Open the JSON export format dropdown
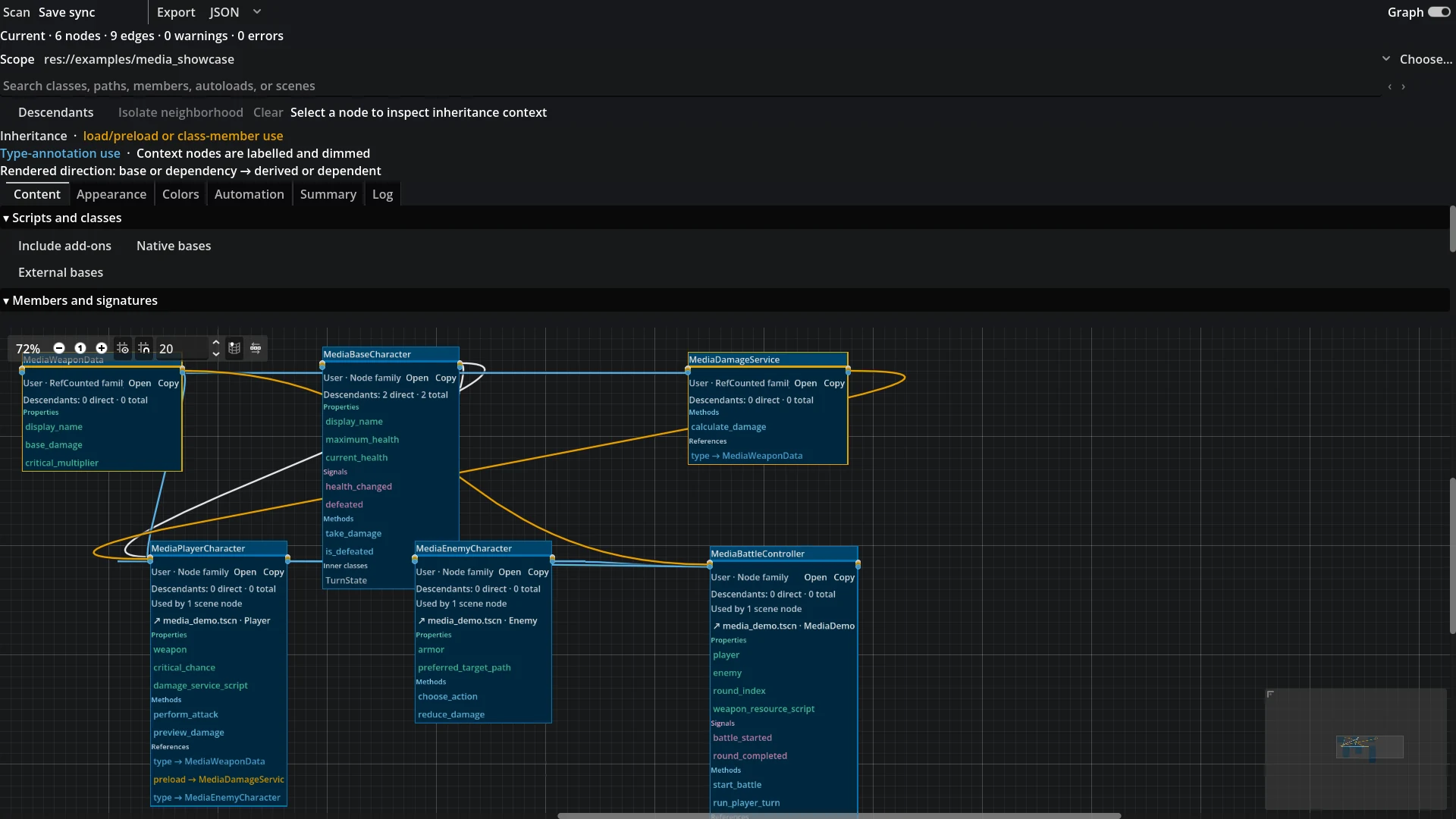 coord(235,12)
